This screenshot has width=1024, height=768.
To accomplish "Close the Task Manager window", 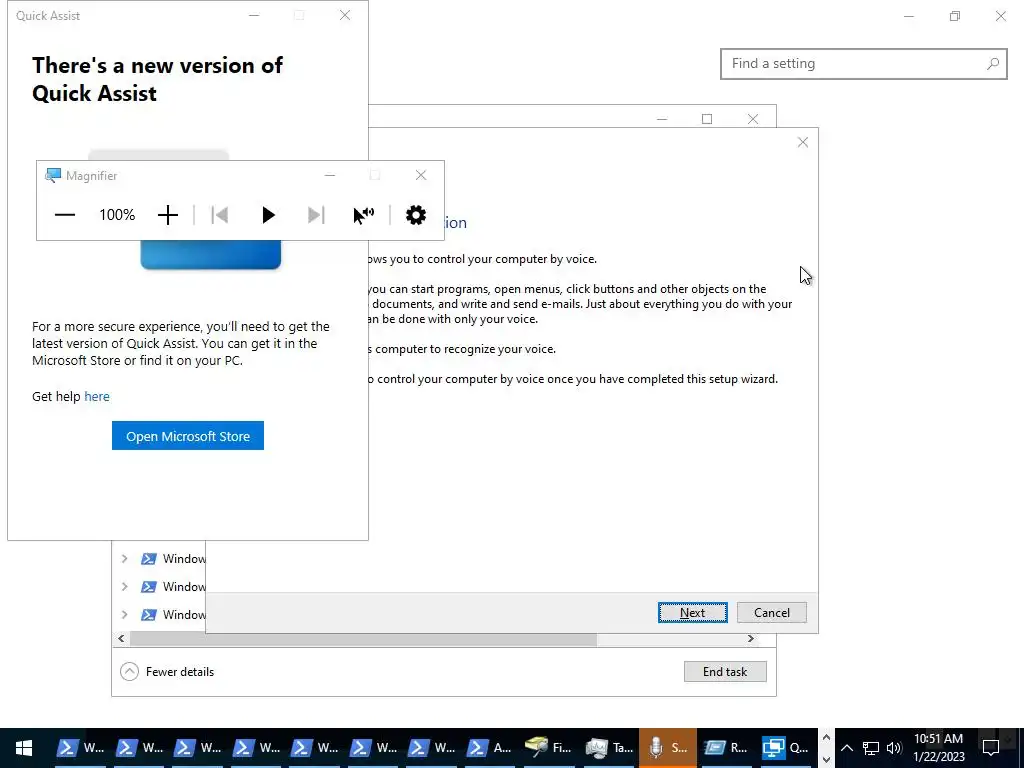I will (753, 119).
